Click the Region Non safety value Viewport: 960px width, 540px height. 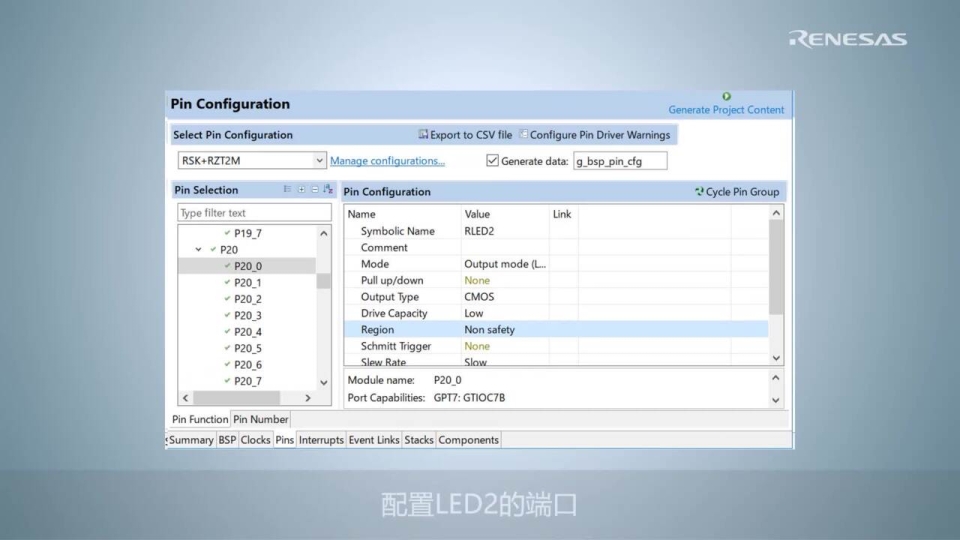pyautogui.click(x=489, y=329)
